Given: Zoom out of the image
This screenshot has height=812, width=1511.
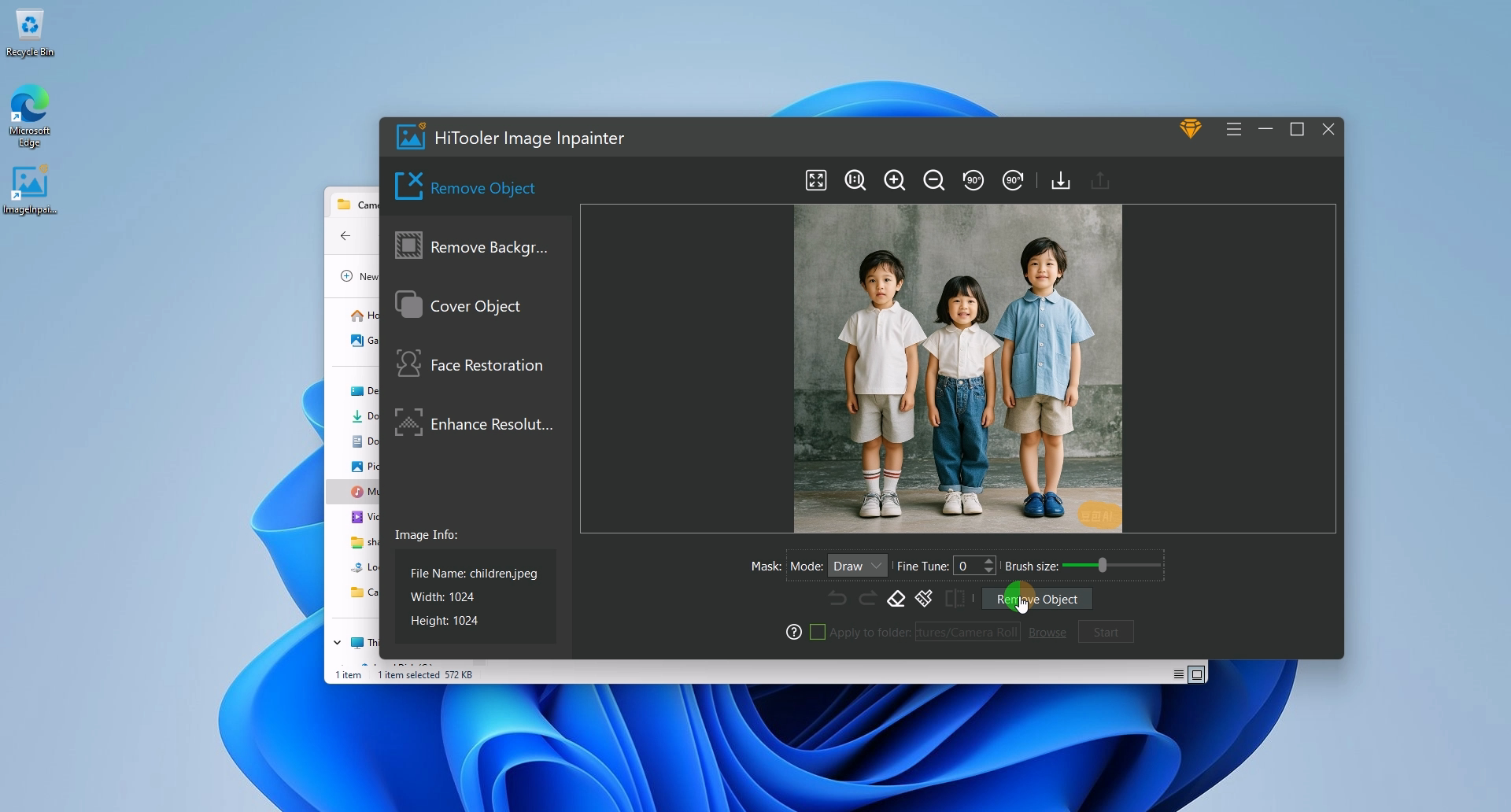Looking at the screenshot, I should (933, 180).
